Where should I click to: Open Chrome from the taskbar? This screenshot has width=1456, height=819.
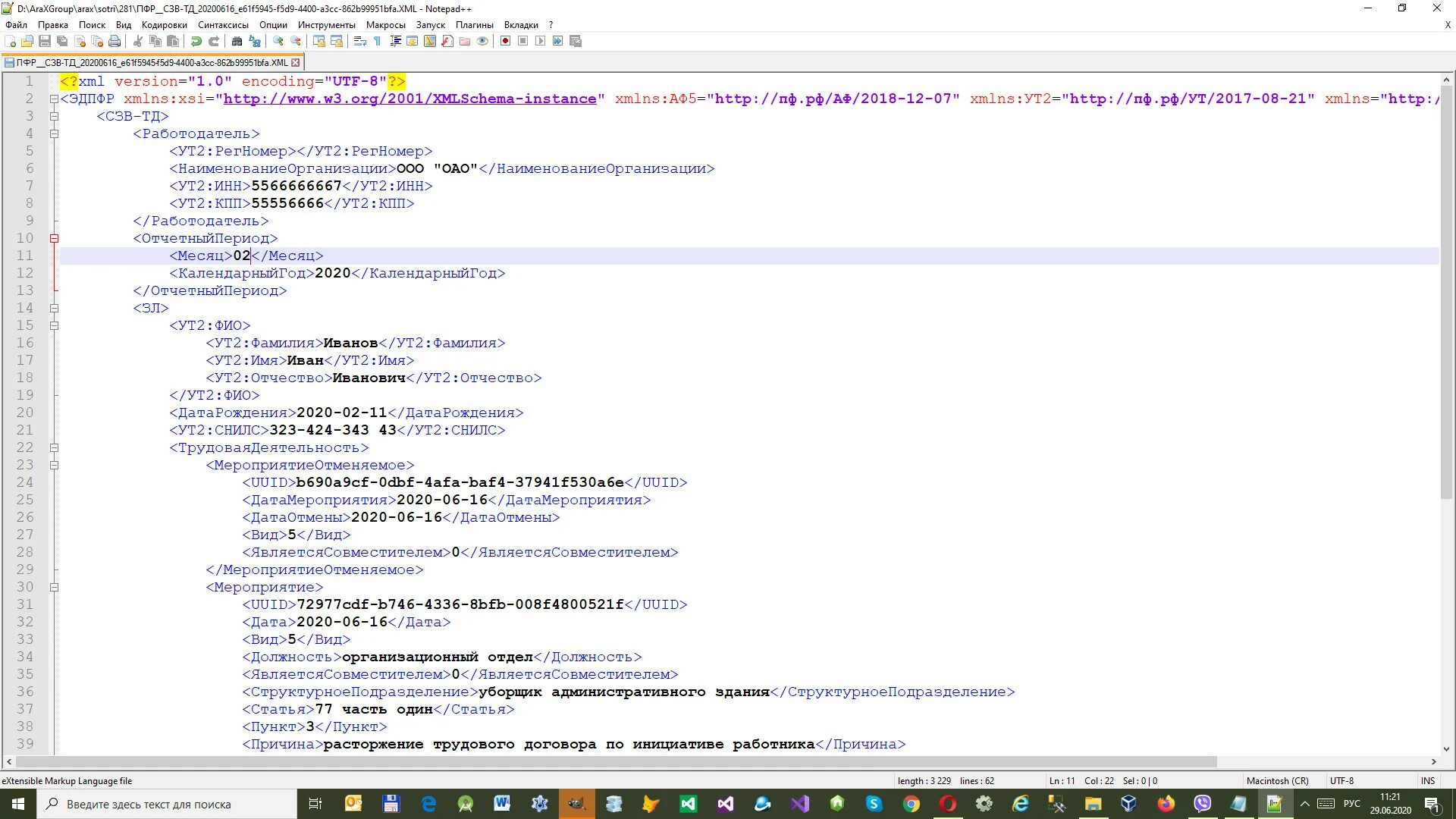pyautogui.click(x=911, y=805)
